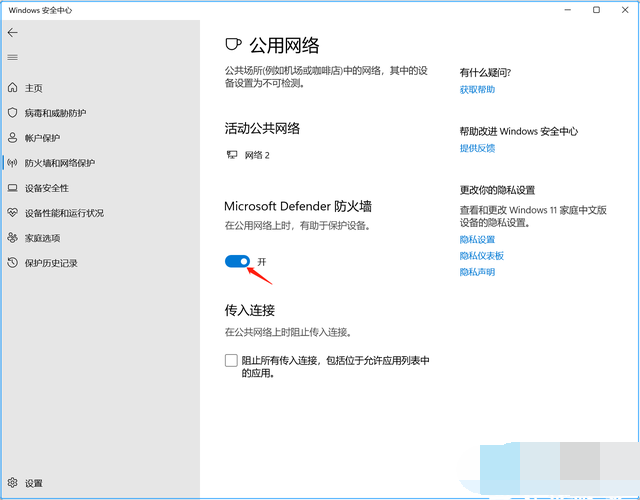Open 帐户保护 person icon
The image size is (640, 500).
(x=13, y=138)
